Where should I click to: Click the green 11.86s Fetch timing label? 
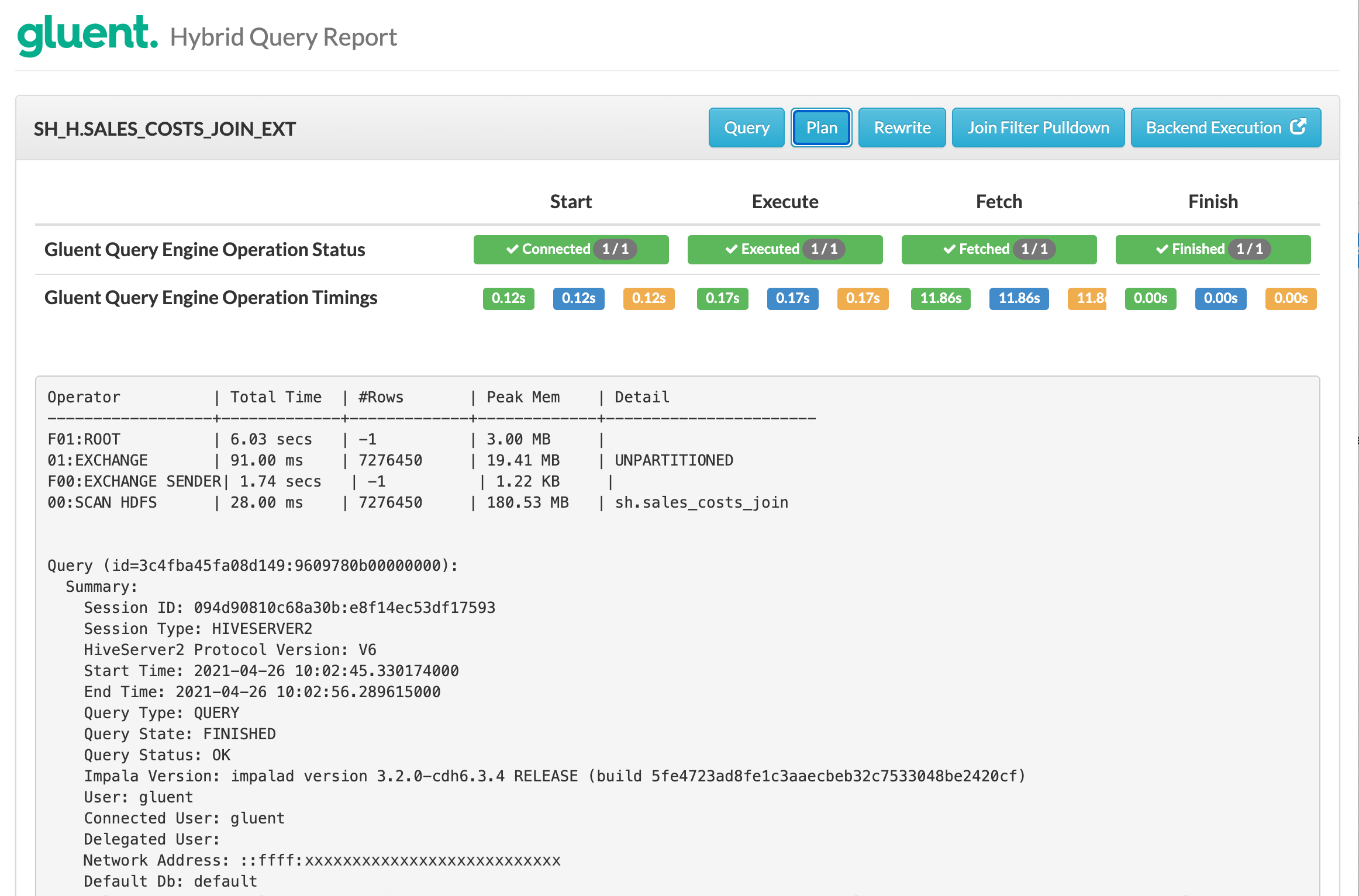(940, 298)
